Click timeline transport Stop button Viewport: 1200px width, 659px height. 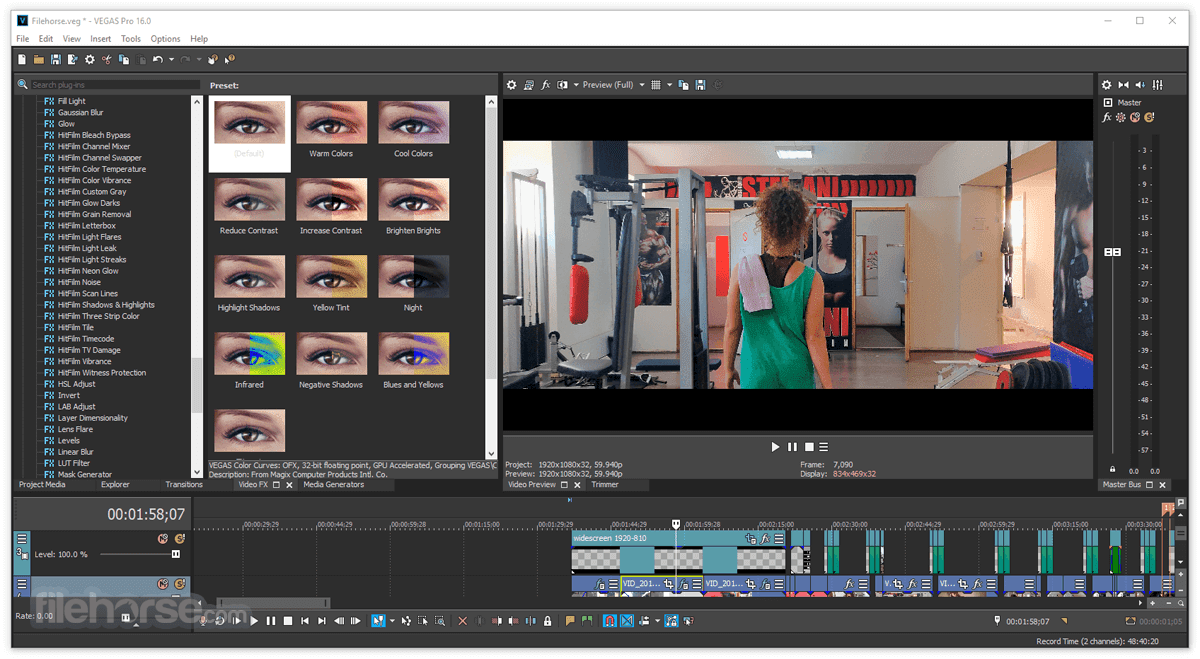tap(288, 621)
